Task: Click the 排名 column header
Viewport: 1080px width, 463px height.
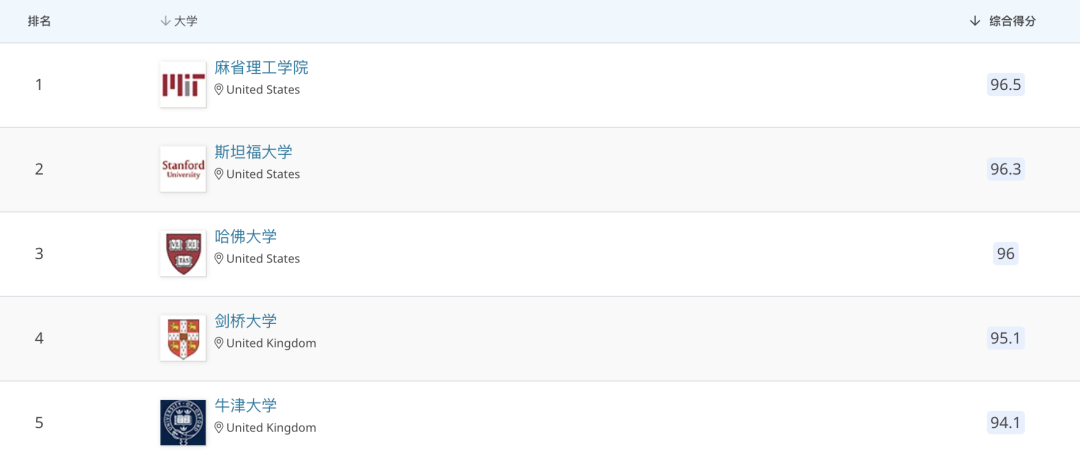Action: (39, 21)
